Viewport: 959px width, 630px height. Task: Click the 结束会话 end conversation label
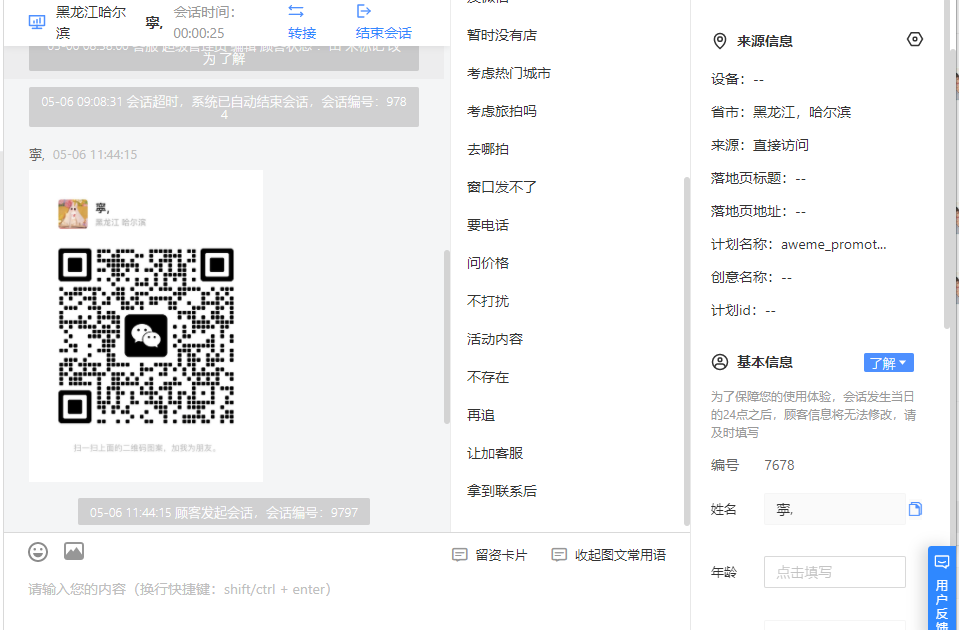pos(383,33)
